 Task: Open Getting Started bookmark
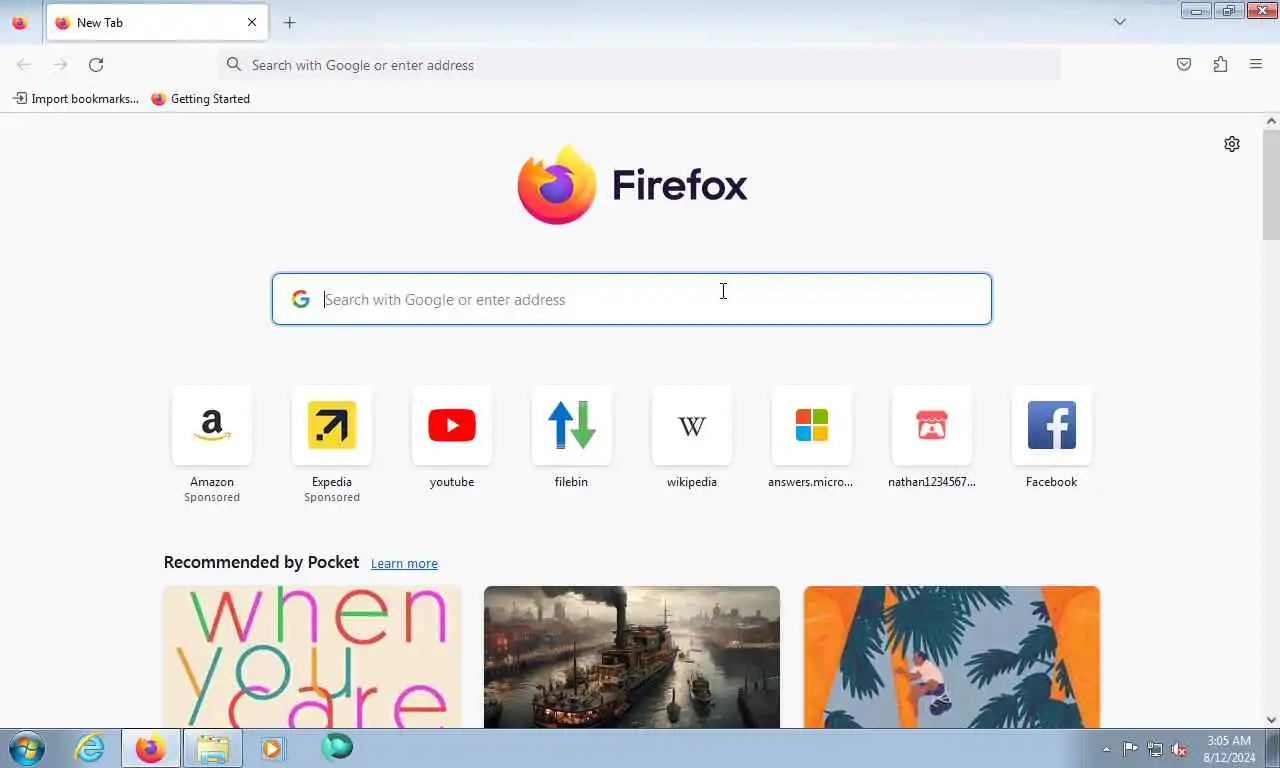[200, 99]
